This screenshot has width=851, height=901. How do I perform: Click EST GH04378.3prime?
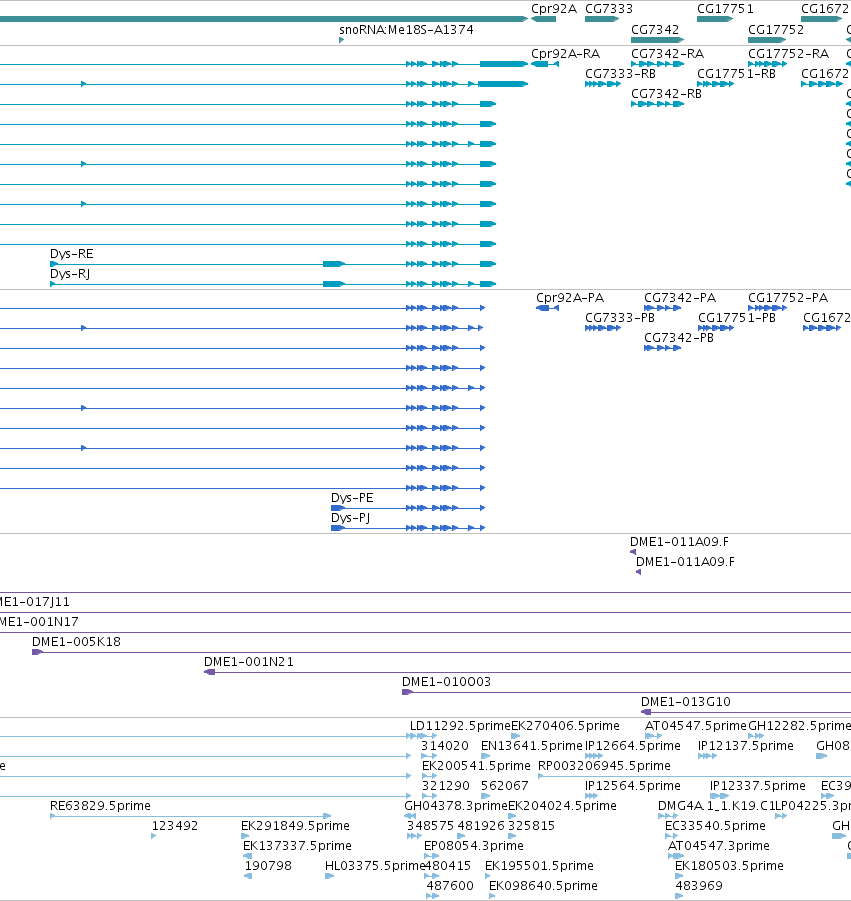coord(410,816)
